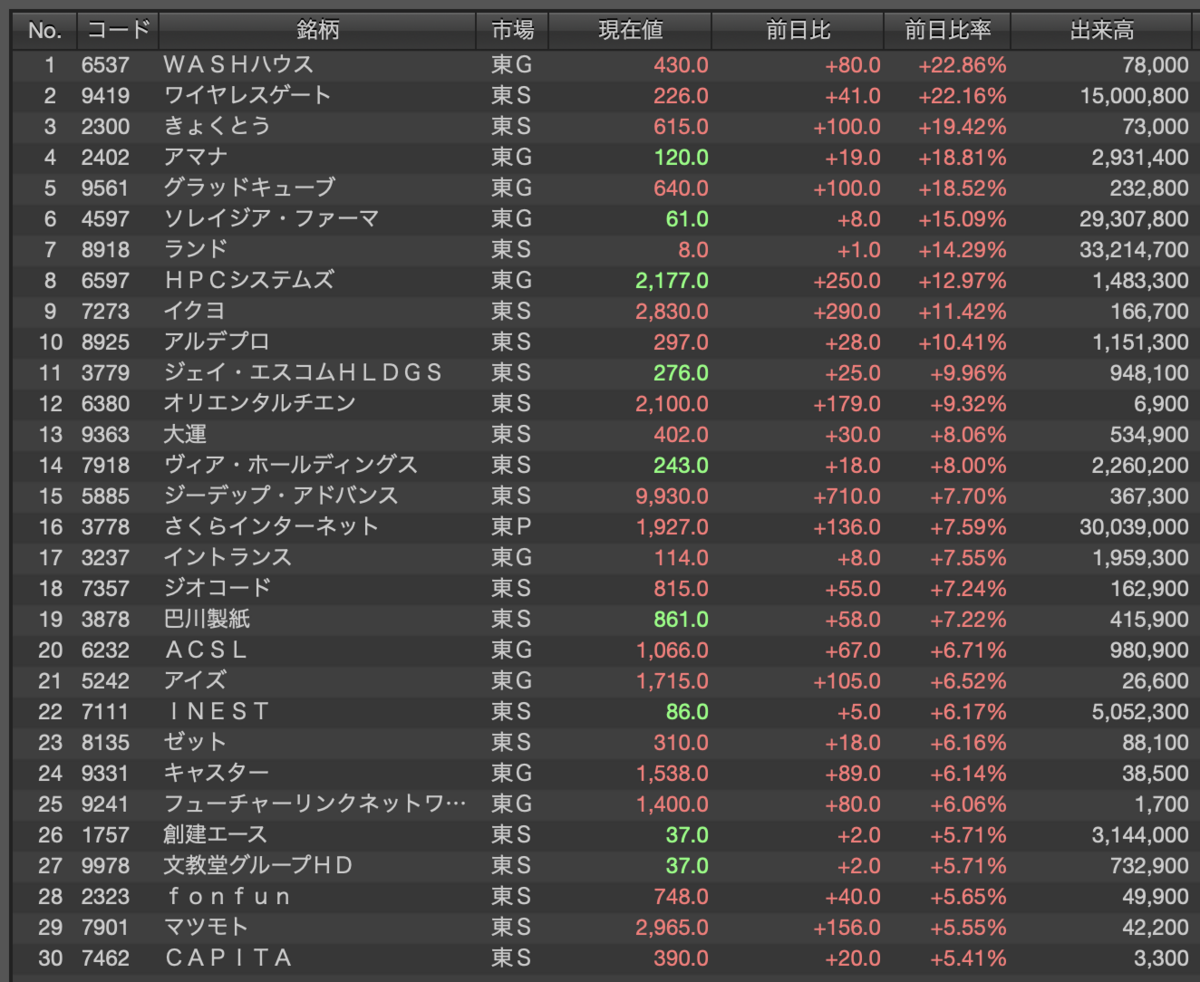The height and width of the screenshot is (982, 1200).
Task: Select the ワイヤレスゲート stock name
Action: tap(247, 96)
